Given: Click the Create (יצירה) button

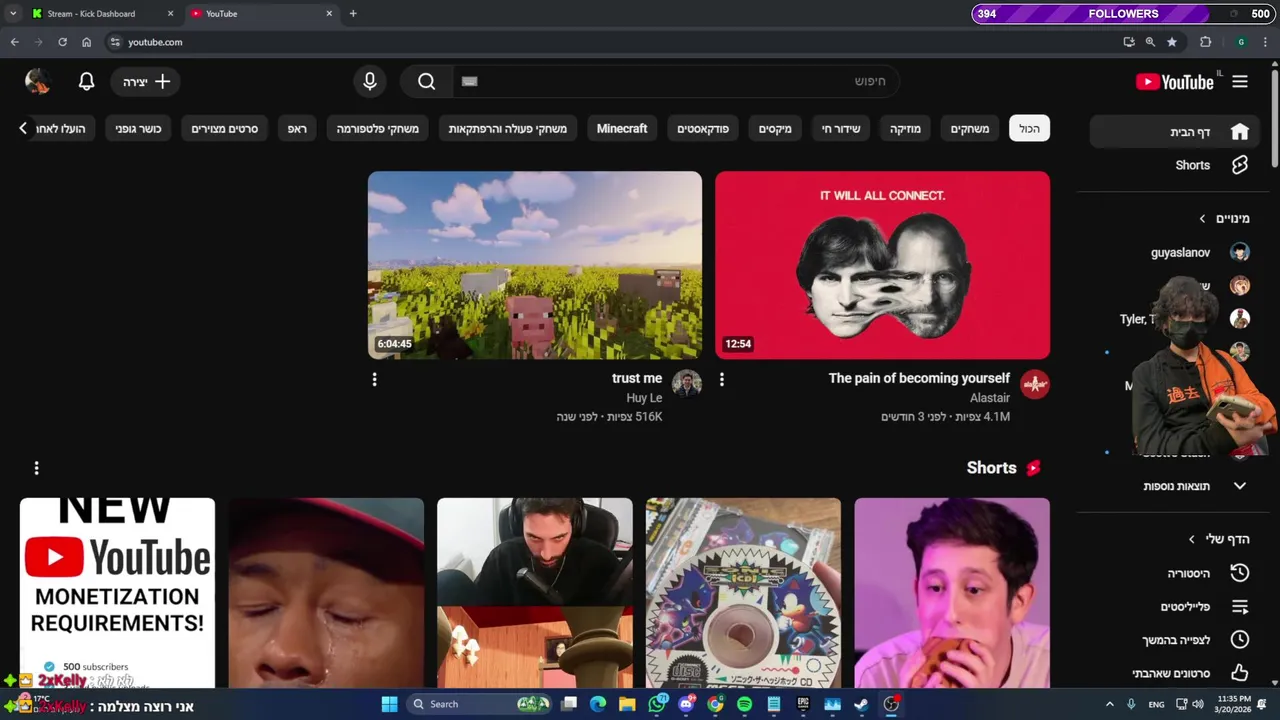Looking at the screenshot, I should [x=146, y=82].
